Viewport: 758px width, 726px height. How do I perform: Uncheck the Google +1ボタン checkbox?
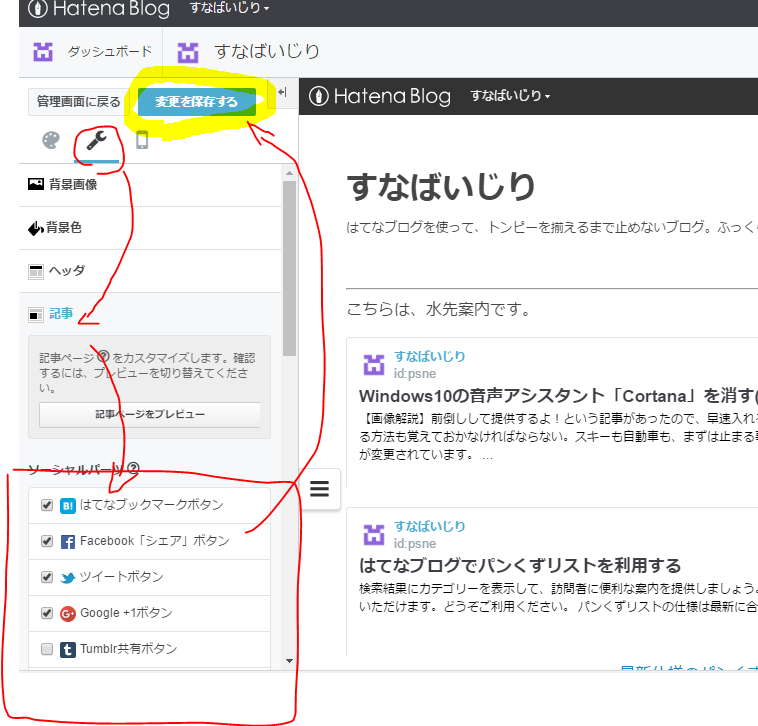coord(47,613)
